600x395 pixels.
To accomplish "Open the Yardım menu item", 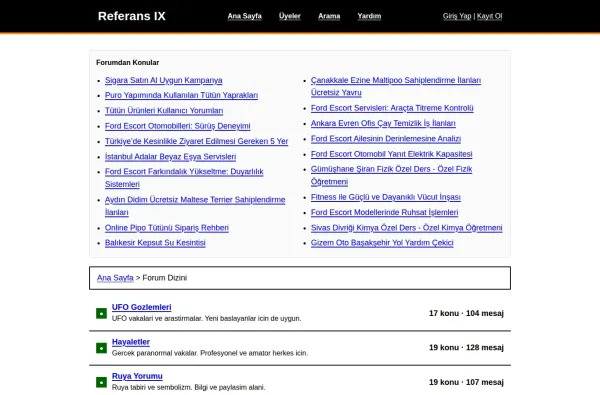I will 369,16.
